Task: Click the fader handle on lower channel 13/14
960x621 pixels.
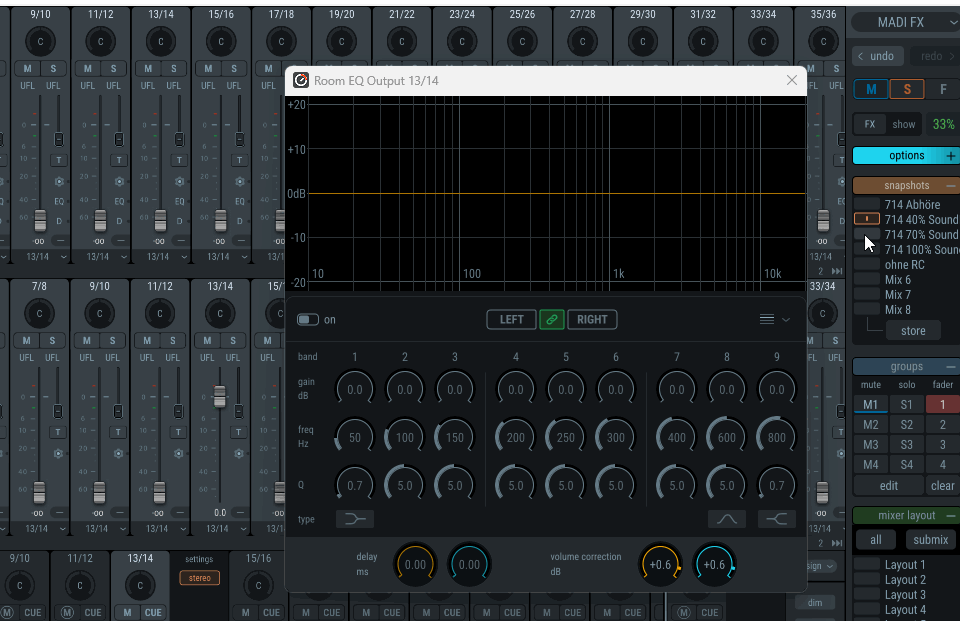Action: 220,398
